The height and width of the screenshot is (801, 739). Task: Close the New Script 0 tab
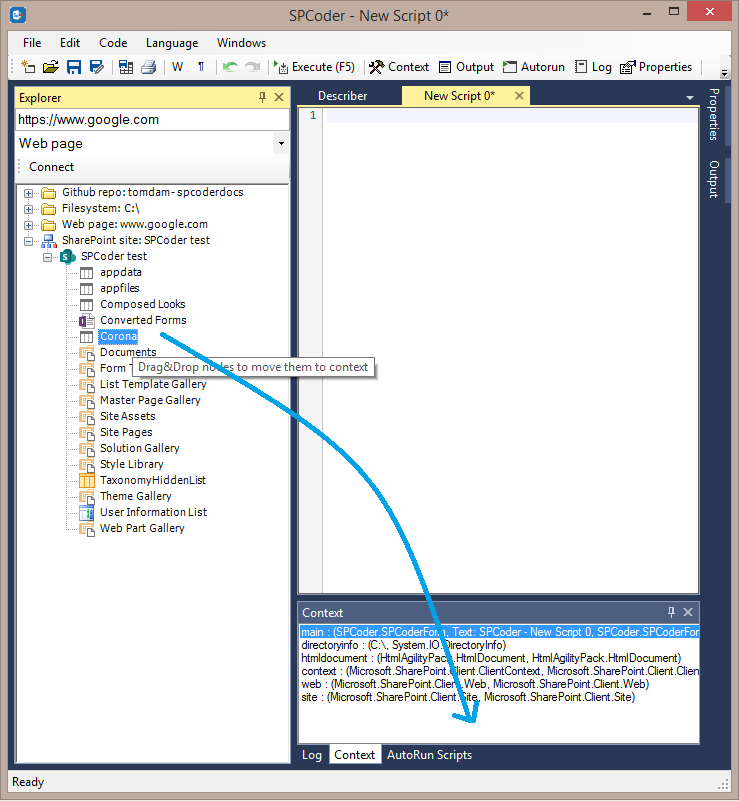tap(519, 96)
